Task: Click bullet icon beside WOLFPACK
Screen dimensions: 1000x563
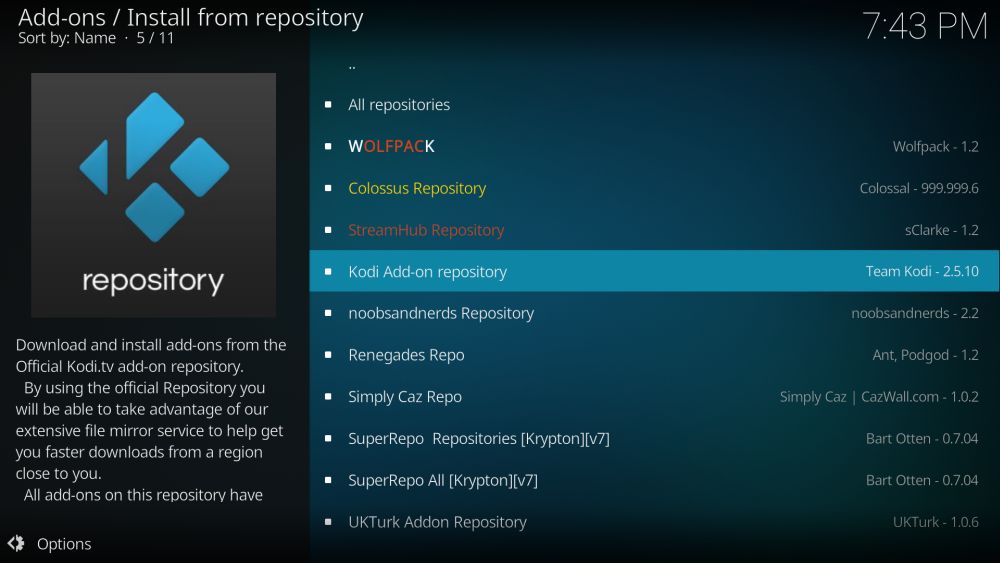Action: coord(328,147)
